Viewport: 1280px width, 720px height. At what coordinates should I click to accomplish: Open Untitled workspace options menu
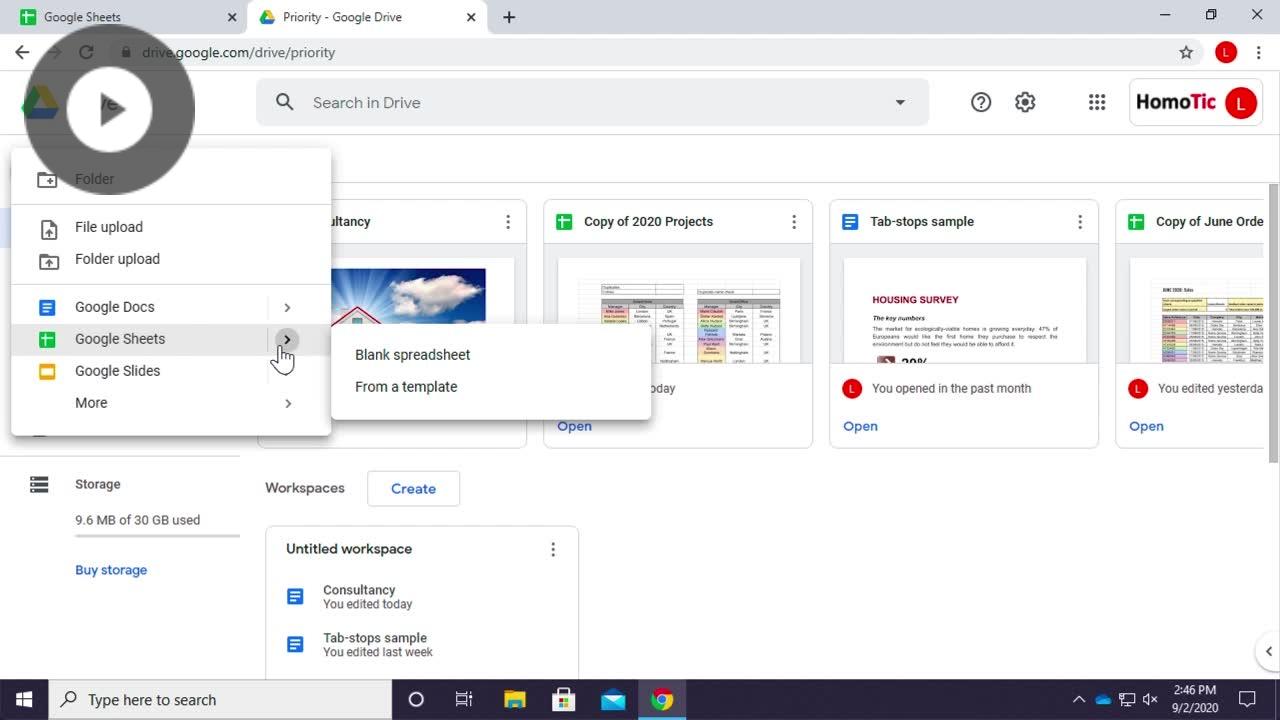pyautogui.click(x=553, y=549)
